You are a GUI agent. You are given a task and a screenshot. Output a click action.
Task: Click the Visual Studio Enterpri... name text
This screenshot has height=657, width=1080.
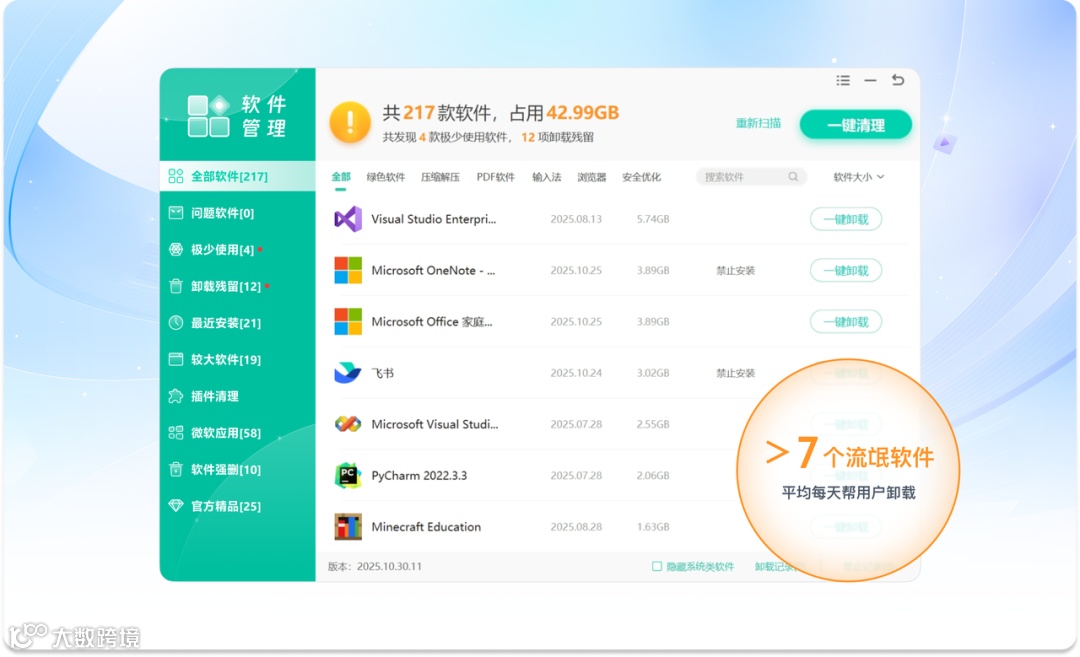(x=433, y=219)
